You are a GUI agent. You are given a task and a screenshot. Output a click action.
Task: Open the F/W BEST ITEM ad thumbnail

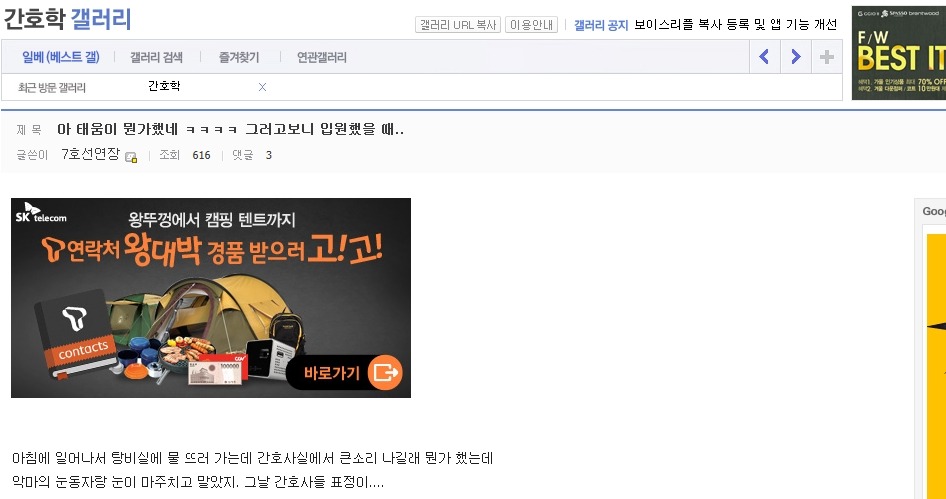pyautogui.click(x=899, y=53)
